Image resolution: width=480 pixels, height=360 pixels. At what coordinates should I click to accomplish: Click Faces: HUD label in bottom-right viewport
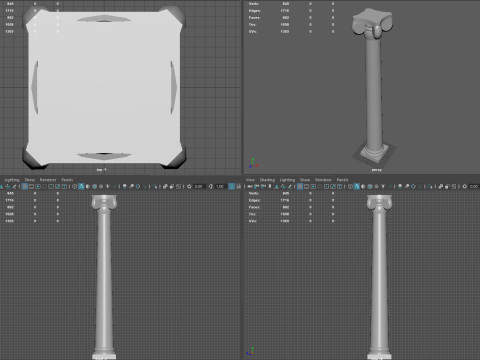coord(254,207)
